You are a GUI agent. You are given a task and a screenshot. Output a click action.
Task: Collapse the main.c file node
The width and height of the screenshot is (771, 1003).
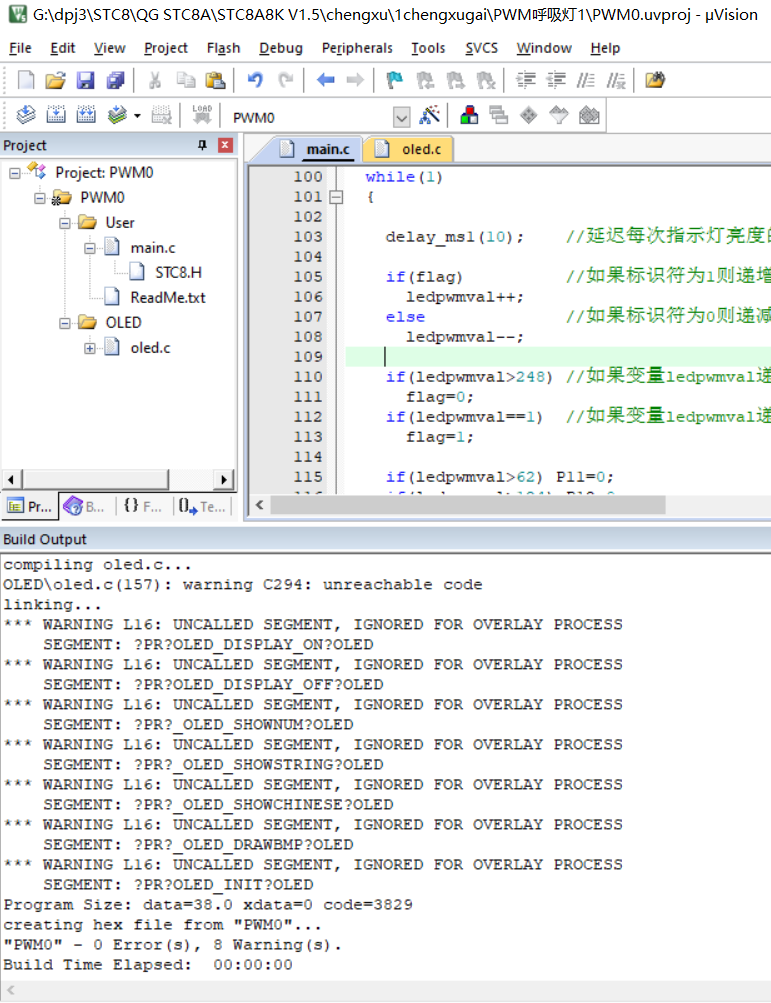pyautogui.click(x=90, y=248)
